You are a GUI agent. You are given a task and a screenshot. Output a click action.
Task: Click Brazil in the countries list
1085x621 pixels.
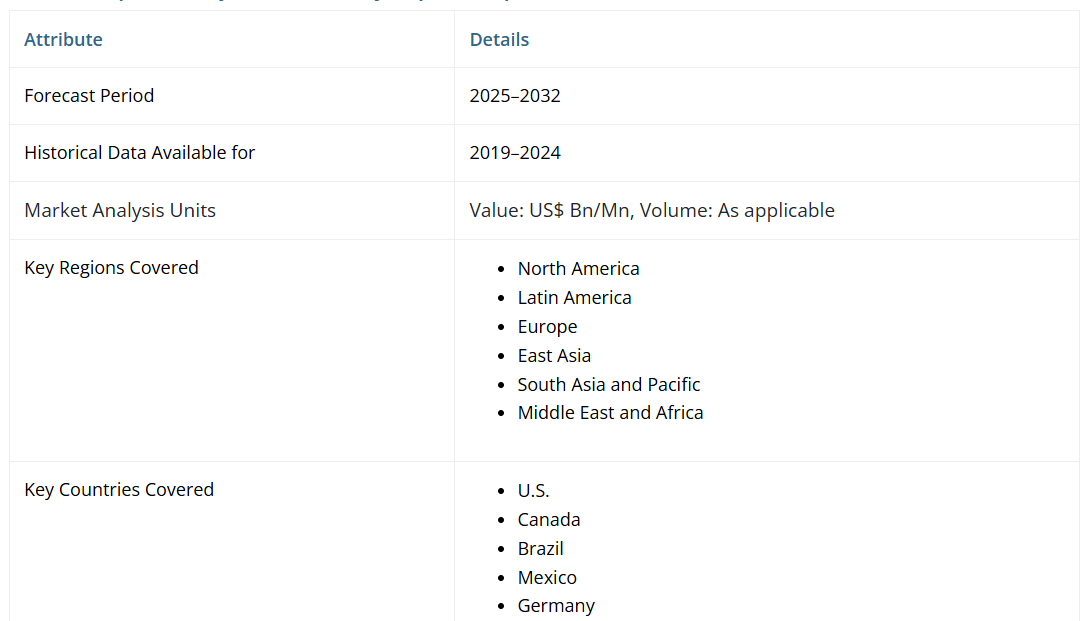(540, 549)
